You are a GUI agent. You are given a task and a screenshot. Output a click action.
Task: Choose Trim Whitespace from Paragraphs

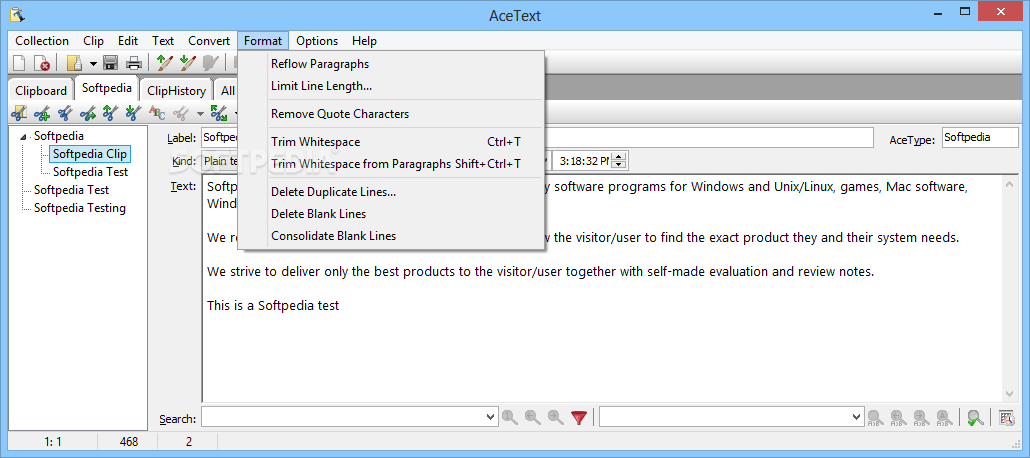coord(392,164)
